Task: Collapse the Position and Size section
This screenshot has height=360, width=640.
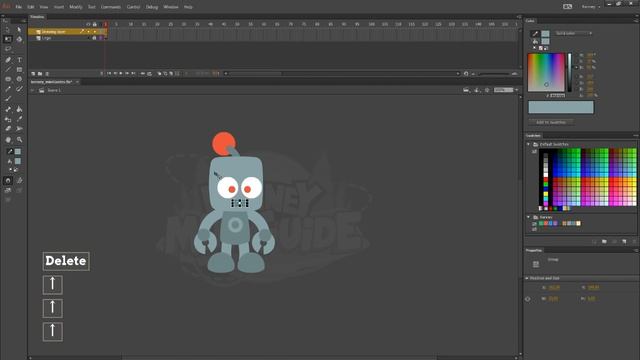Action: [527, 278]
